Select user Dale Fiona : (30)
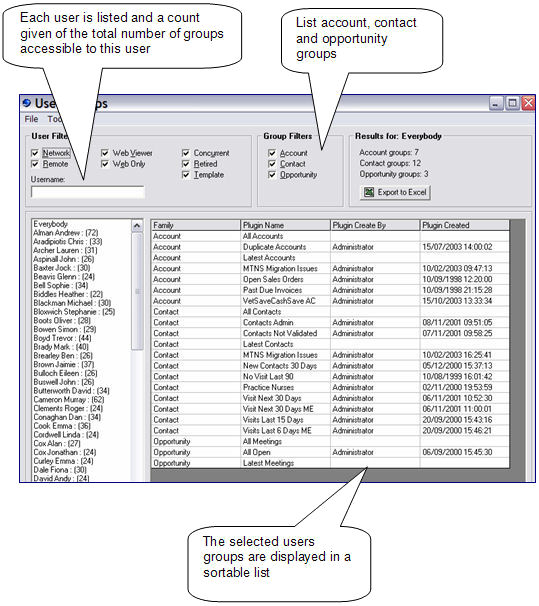539x606 pixels. [x=60, y=470]
